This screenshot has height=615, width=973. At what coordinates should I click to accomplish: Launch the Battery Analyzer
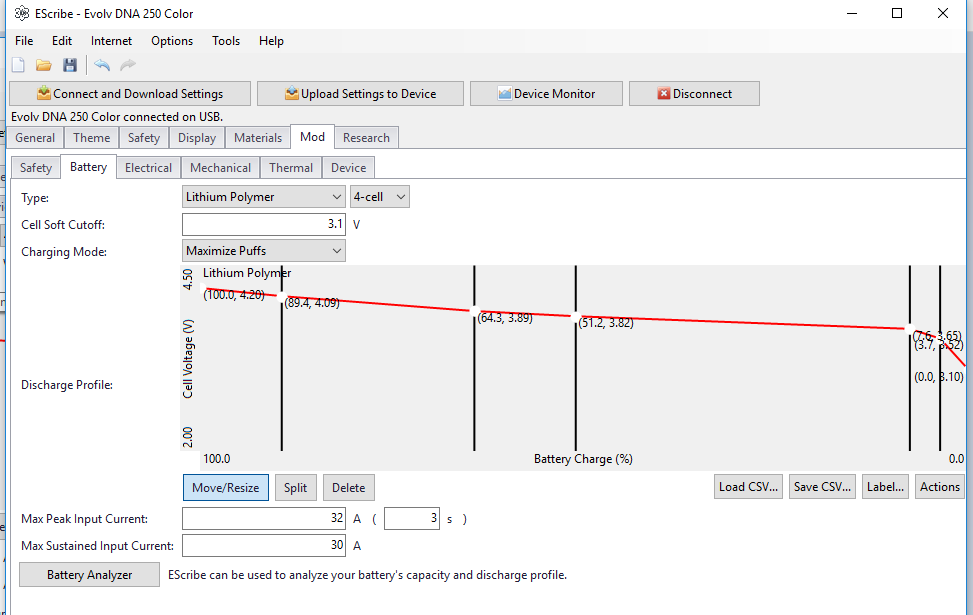[89, 575]
